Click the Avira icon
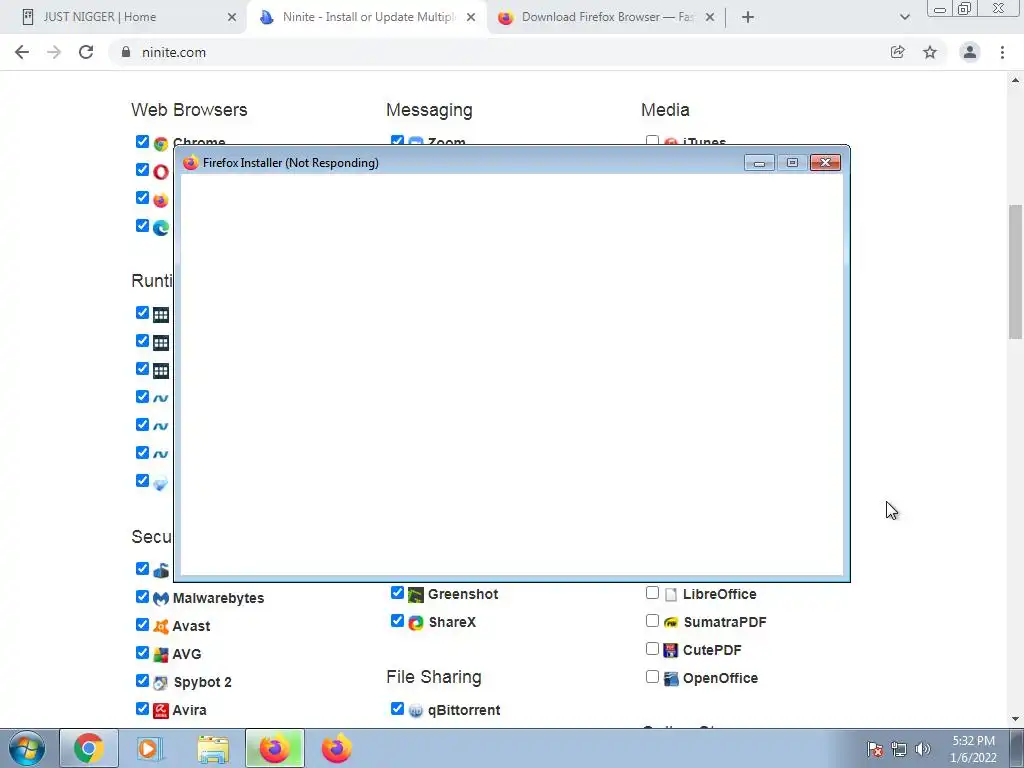 [161, 711]
